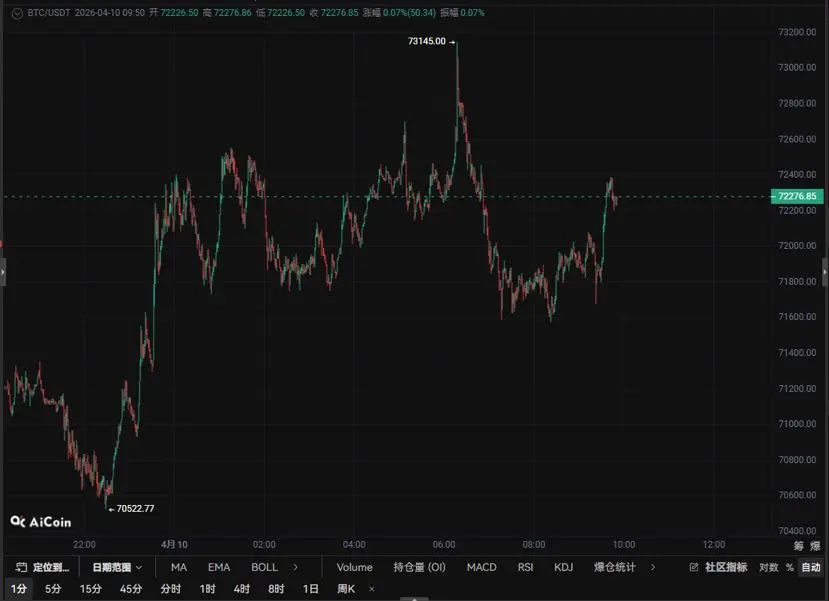
Task: Click the 爆 liquidation icon
Action: tap(815, 545)
